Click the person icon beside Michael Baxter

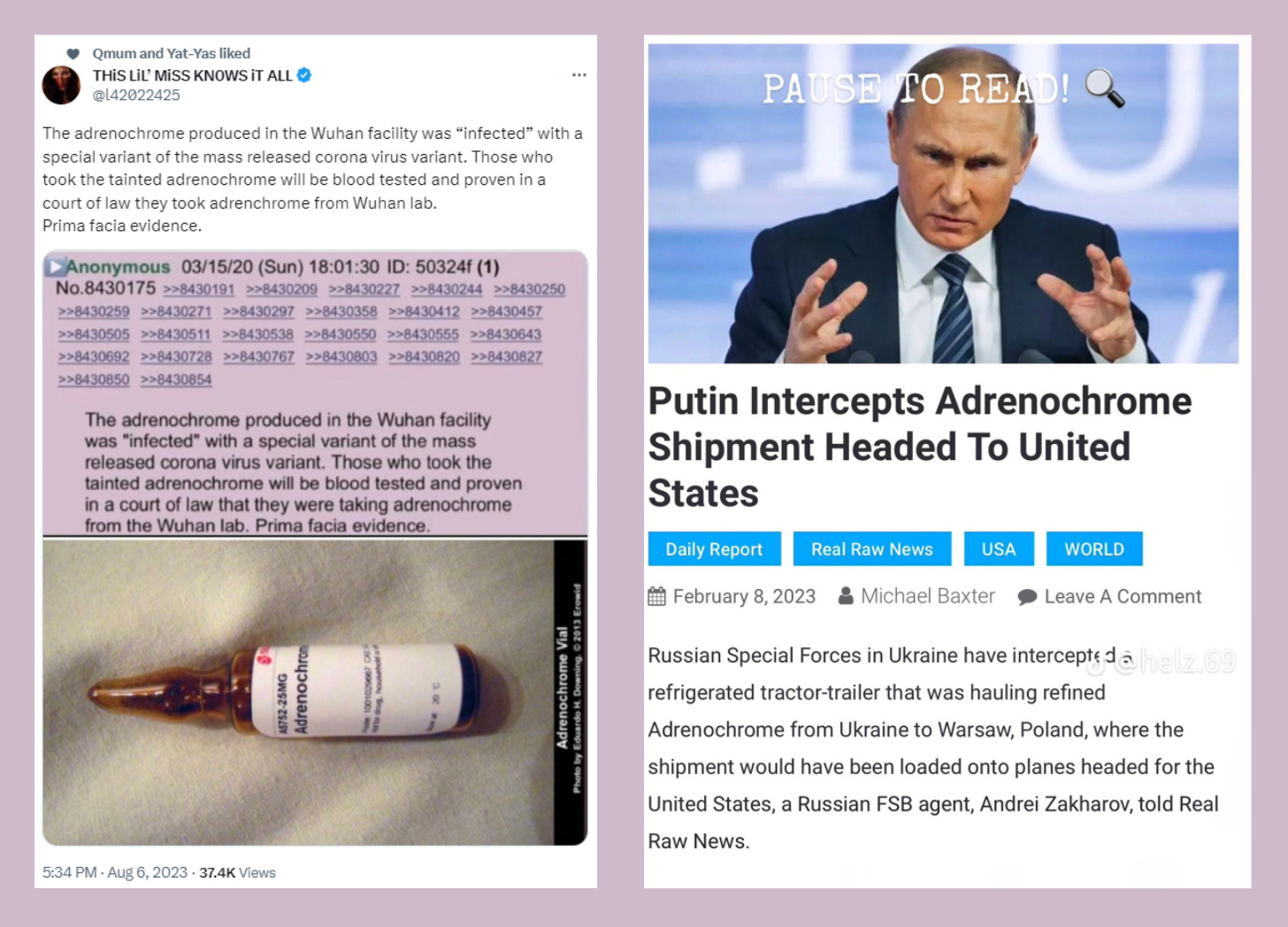[846, 596]
